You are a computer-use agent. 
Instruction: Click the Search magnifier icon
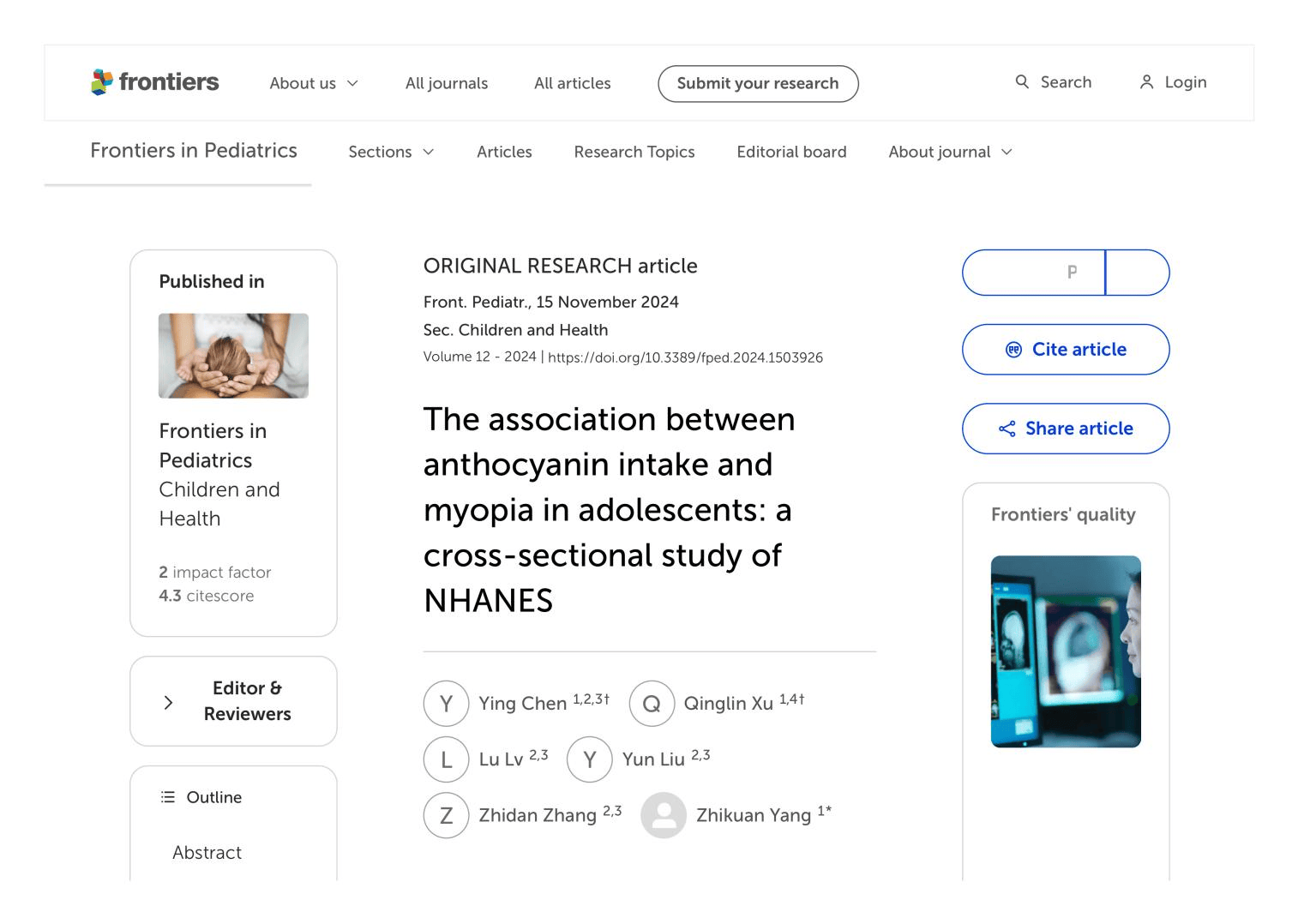pyautogui.click(x=1022, y=82)
